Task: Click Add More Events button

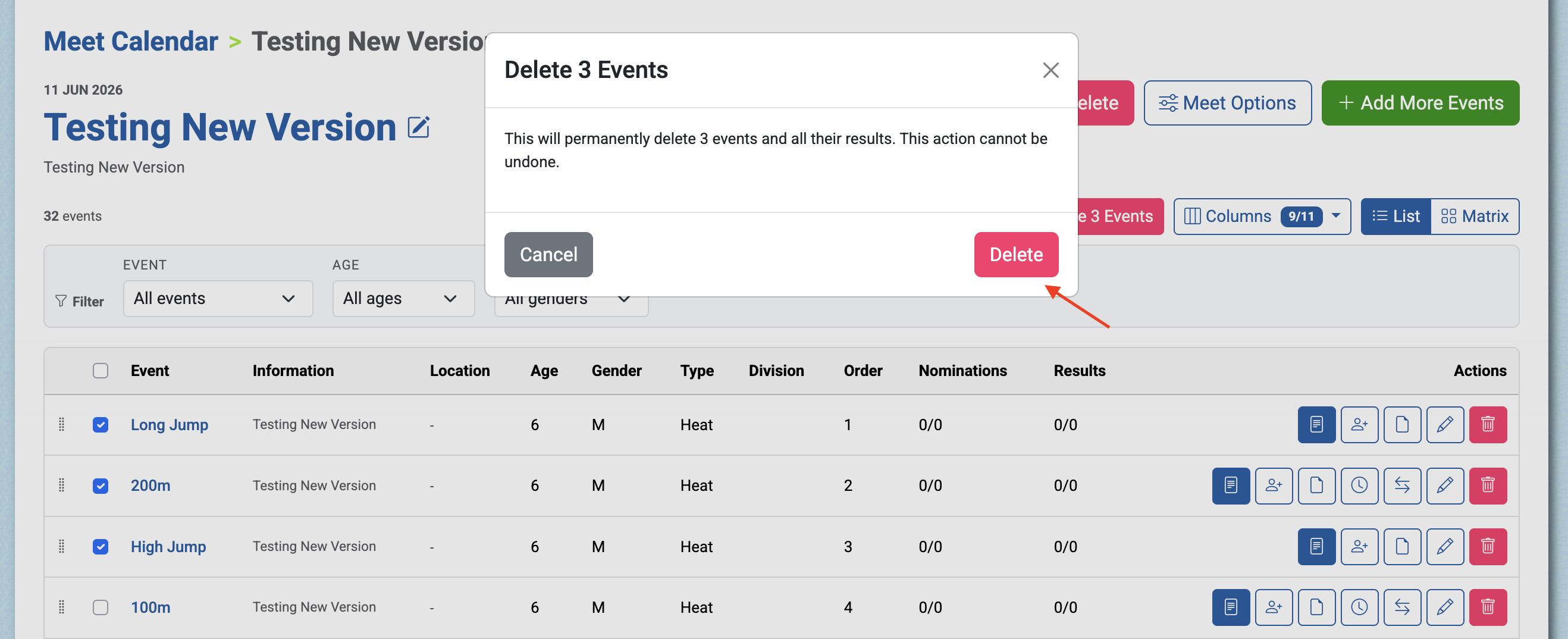Action: (x=1419, y=103)
